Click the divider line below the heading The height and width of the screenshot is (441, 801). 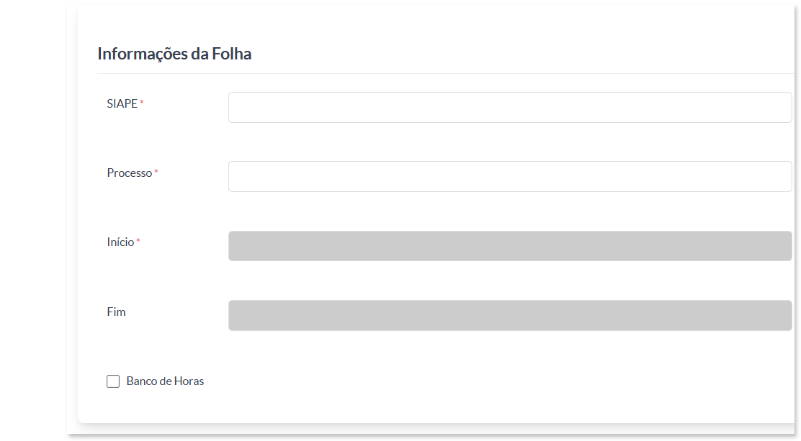(x=440, y=73)
